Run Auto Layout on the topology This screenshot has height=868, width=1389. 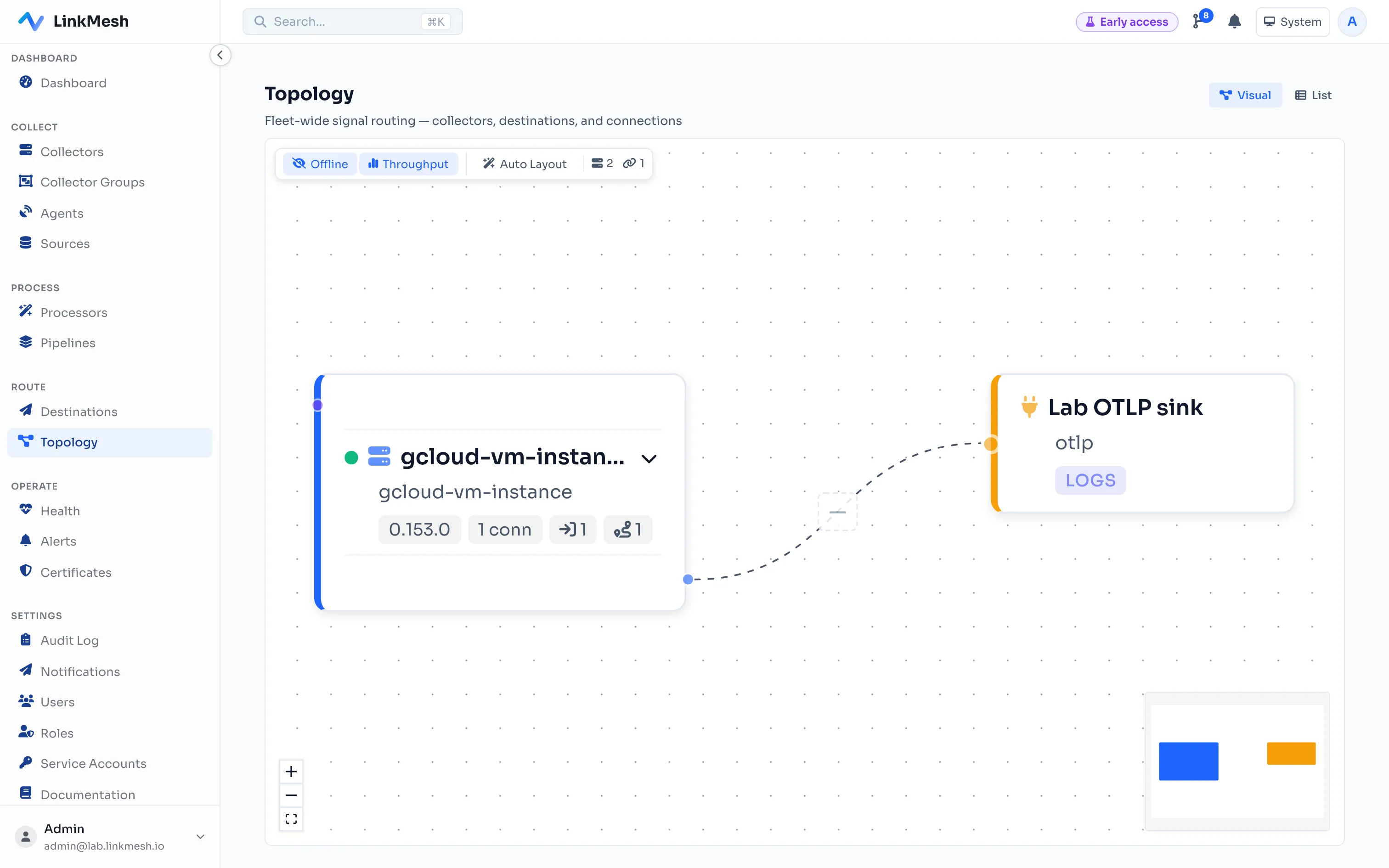(525, 163)
